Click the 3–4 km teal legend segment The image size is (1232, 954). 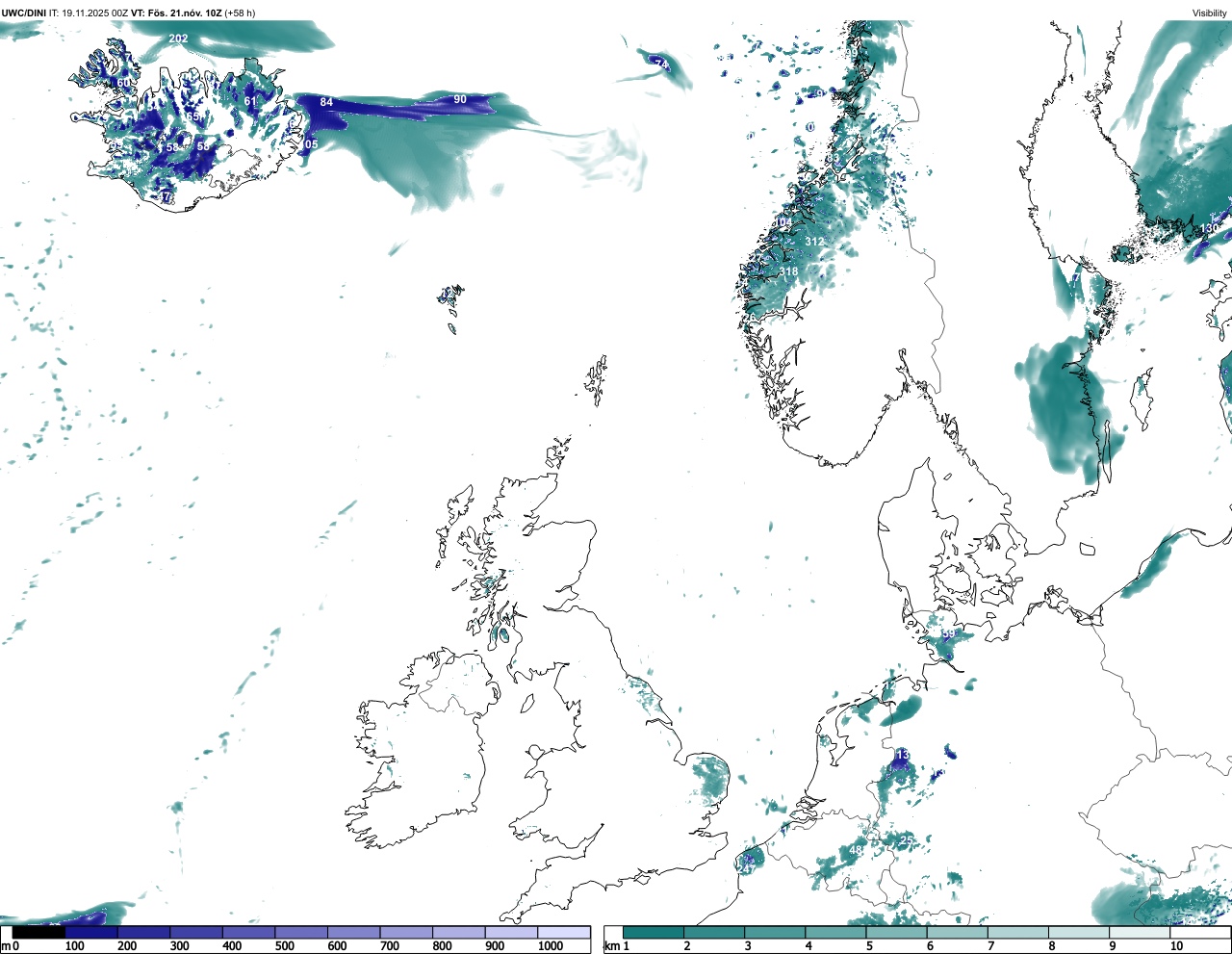pos(776,933)
